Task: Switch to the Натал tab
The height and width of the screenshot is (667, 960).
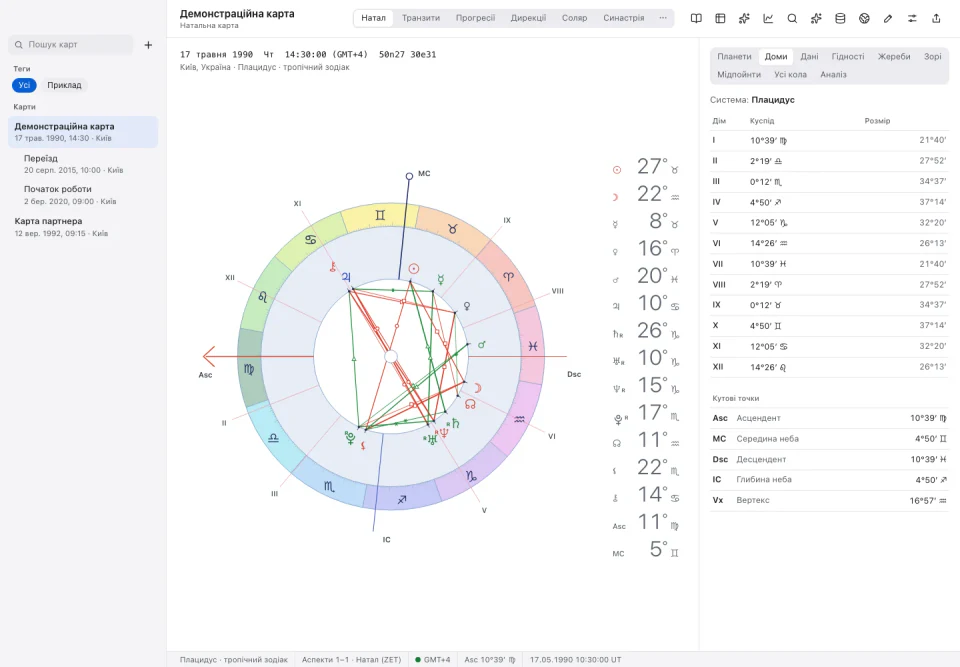Action: pyautogui.click(x=373, y=18)
